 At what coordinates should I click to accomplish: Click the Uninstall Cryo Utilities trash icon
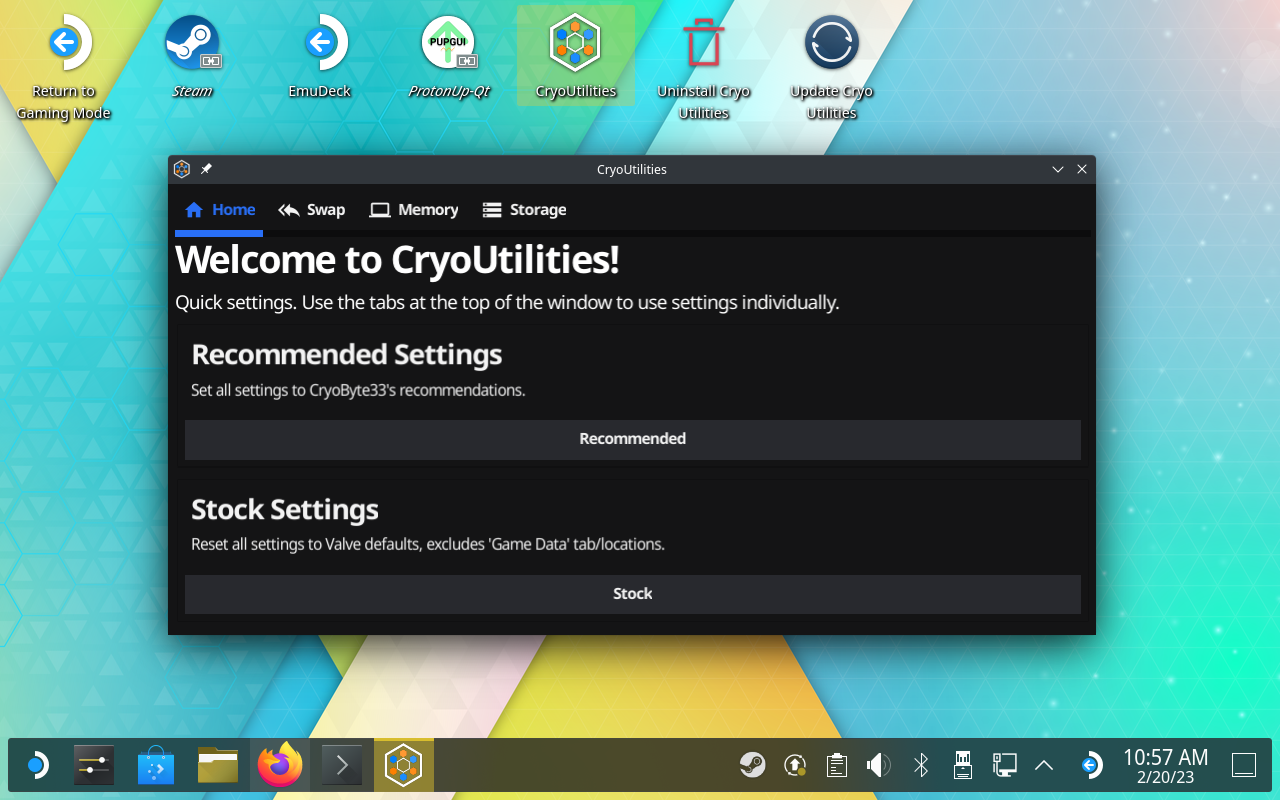pyautogui.click(x=703, y=45)
